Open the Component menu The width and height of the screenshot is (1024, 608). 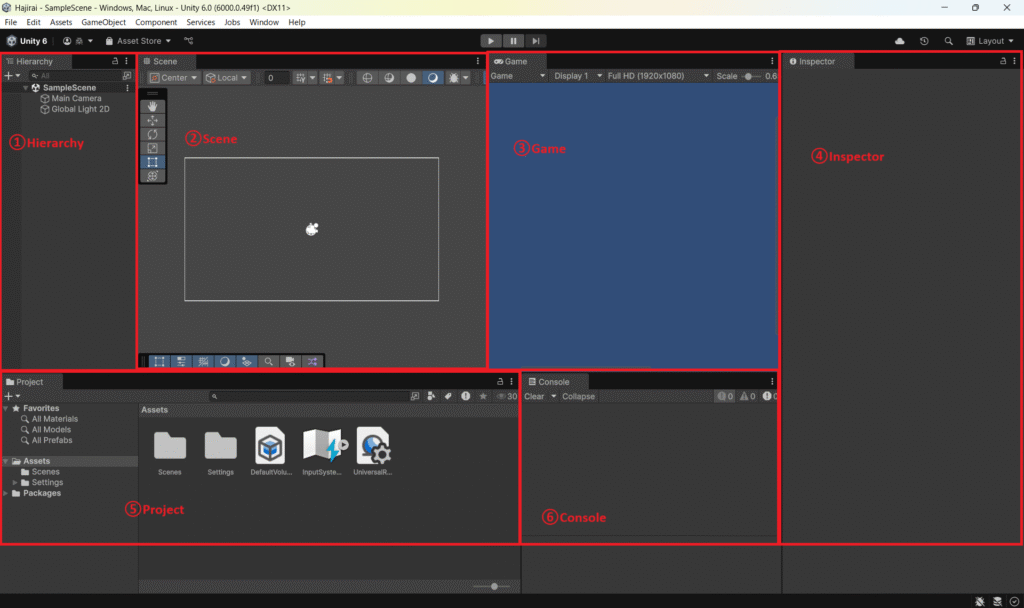pyautogui.click(x=156, y=22)
